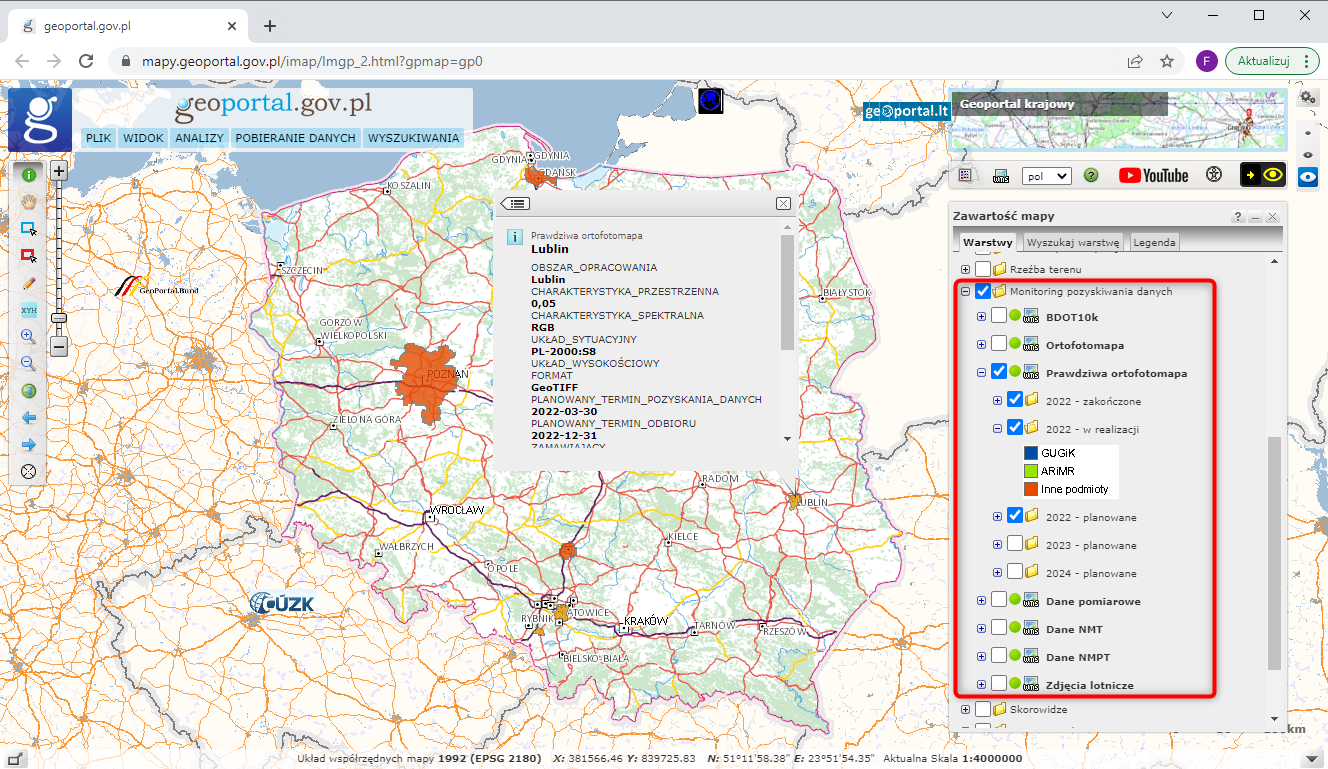This screenshot has height=769, width=1328.
Task: Select the identify features info tool
Action: click(x=28, y=173)
